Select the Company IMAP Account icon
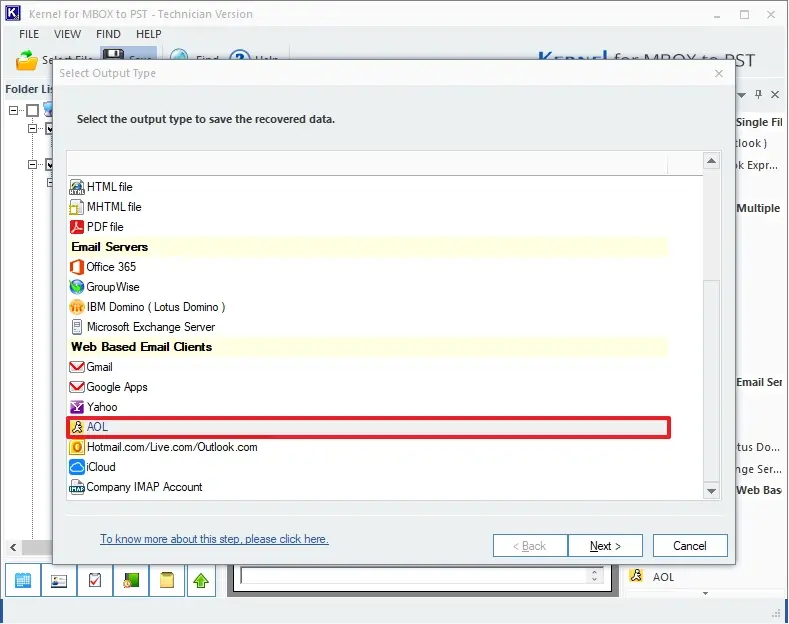 pyautogui.click(x=76, y=487)
